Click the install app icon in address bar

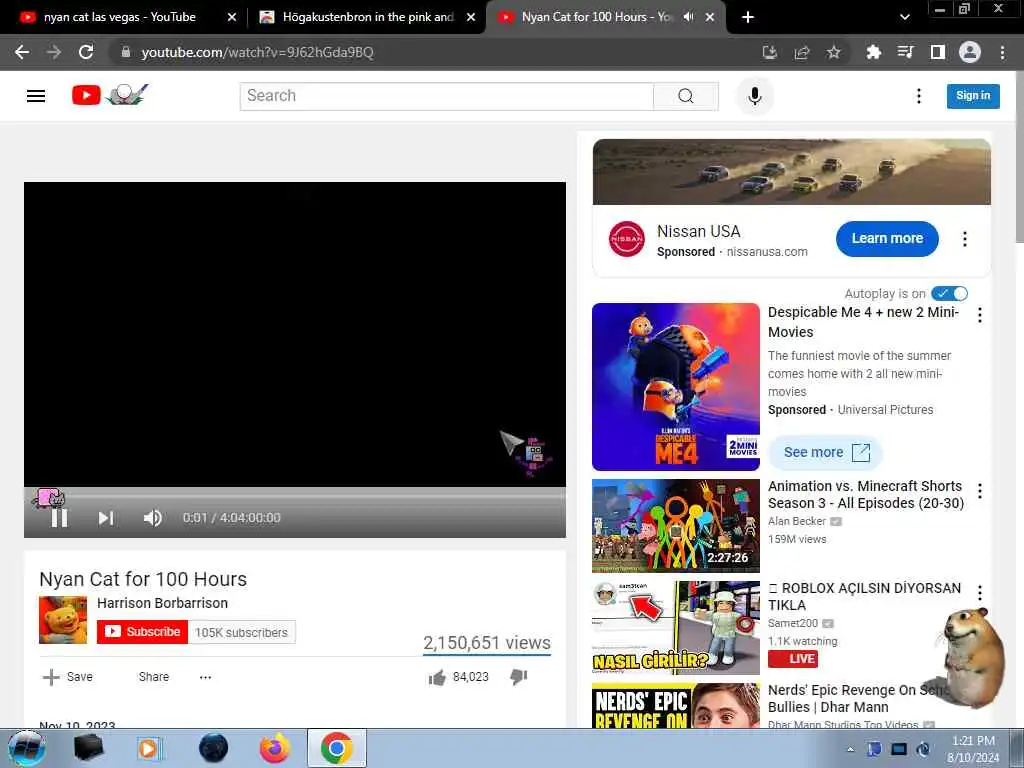click(x=770, y=52)
